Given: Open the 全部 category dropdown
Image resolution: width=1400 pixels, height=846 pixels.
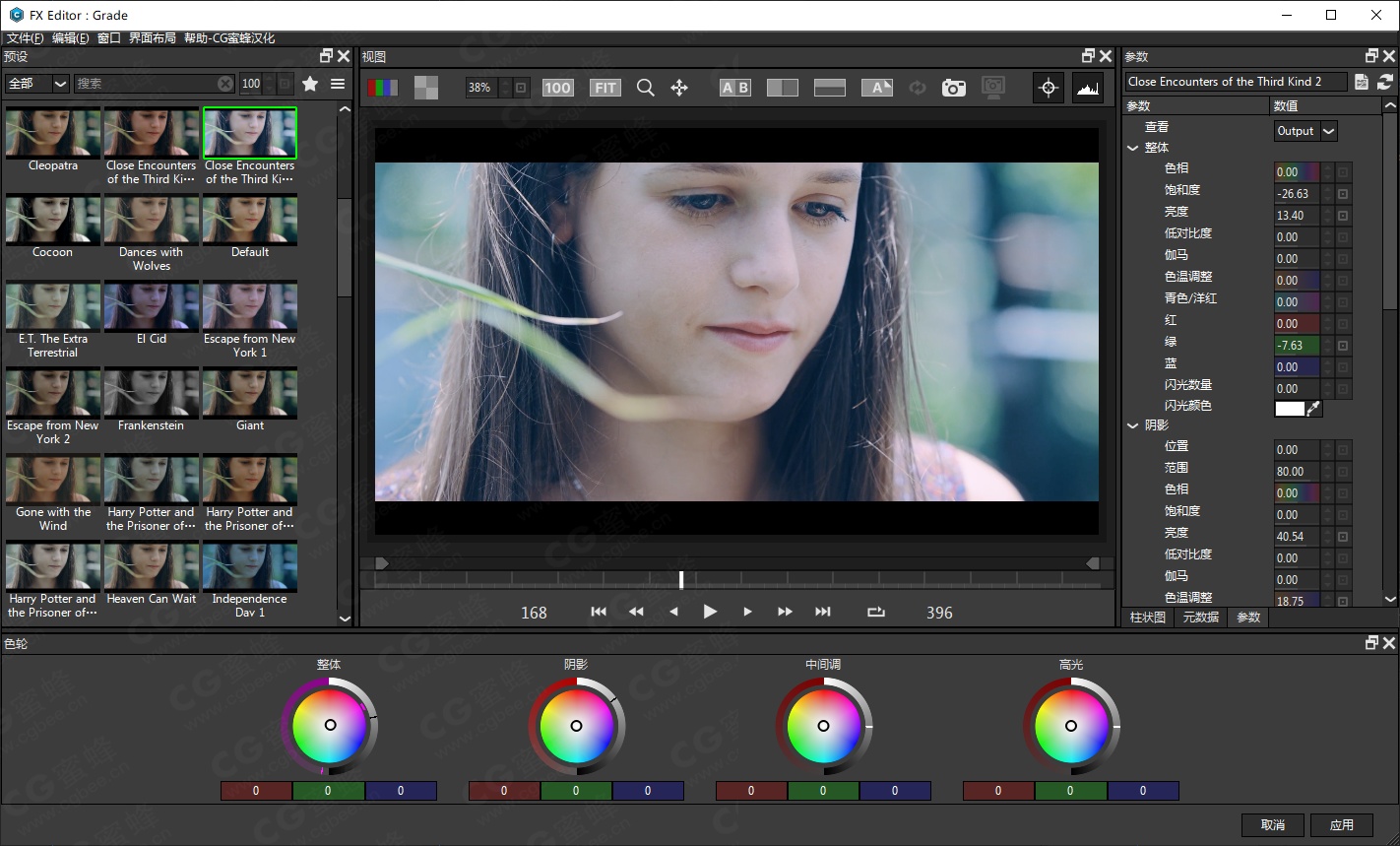Looking at the screenshot, I should point(36,84).
